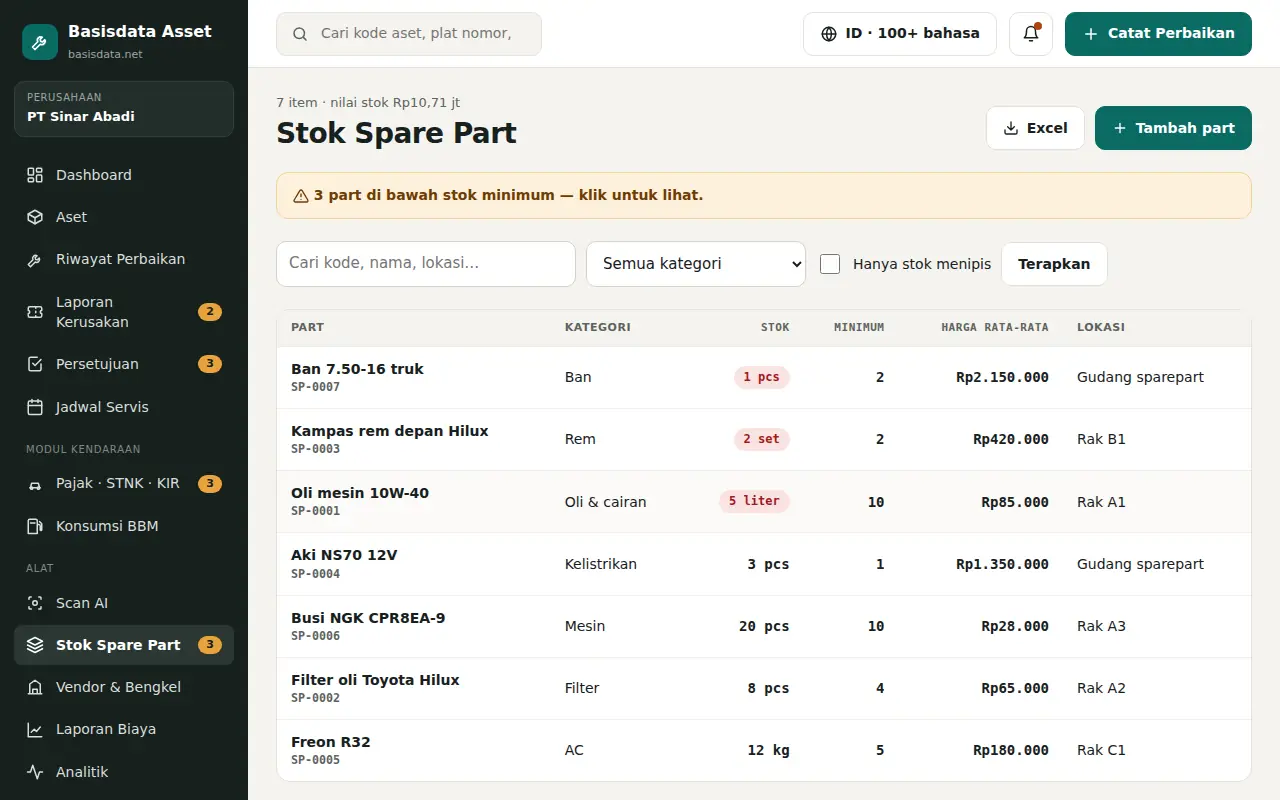
Task: Select the Kampas rem depan Hilux part name
Action: [x=390, y=431]
